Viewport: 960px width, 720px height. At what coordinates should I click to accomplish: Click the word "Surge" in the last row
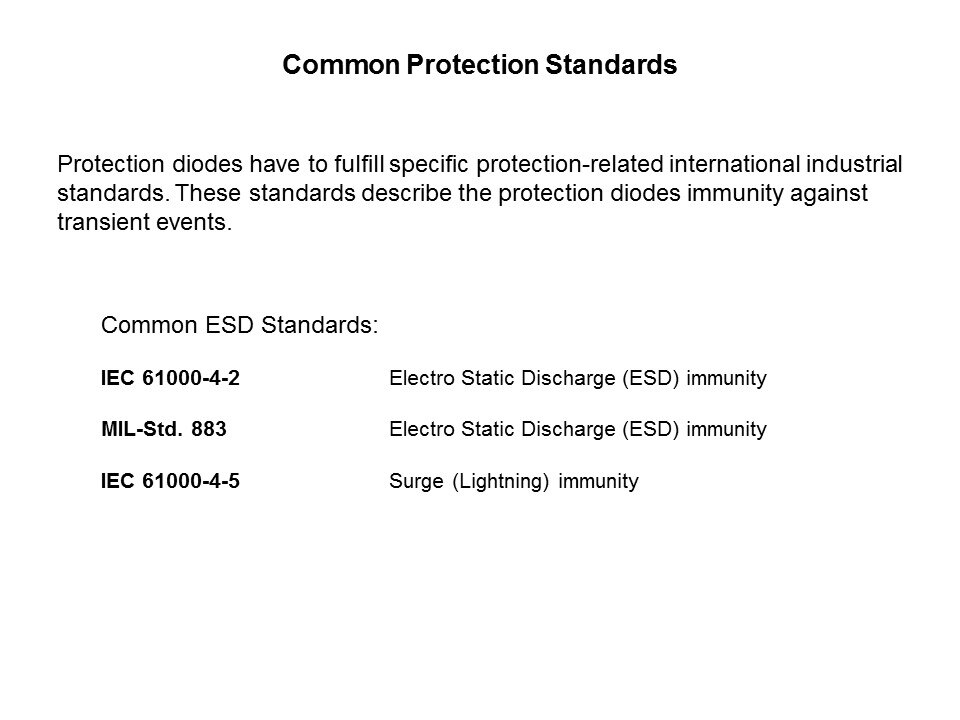point(415,482)
